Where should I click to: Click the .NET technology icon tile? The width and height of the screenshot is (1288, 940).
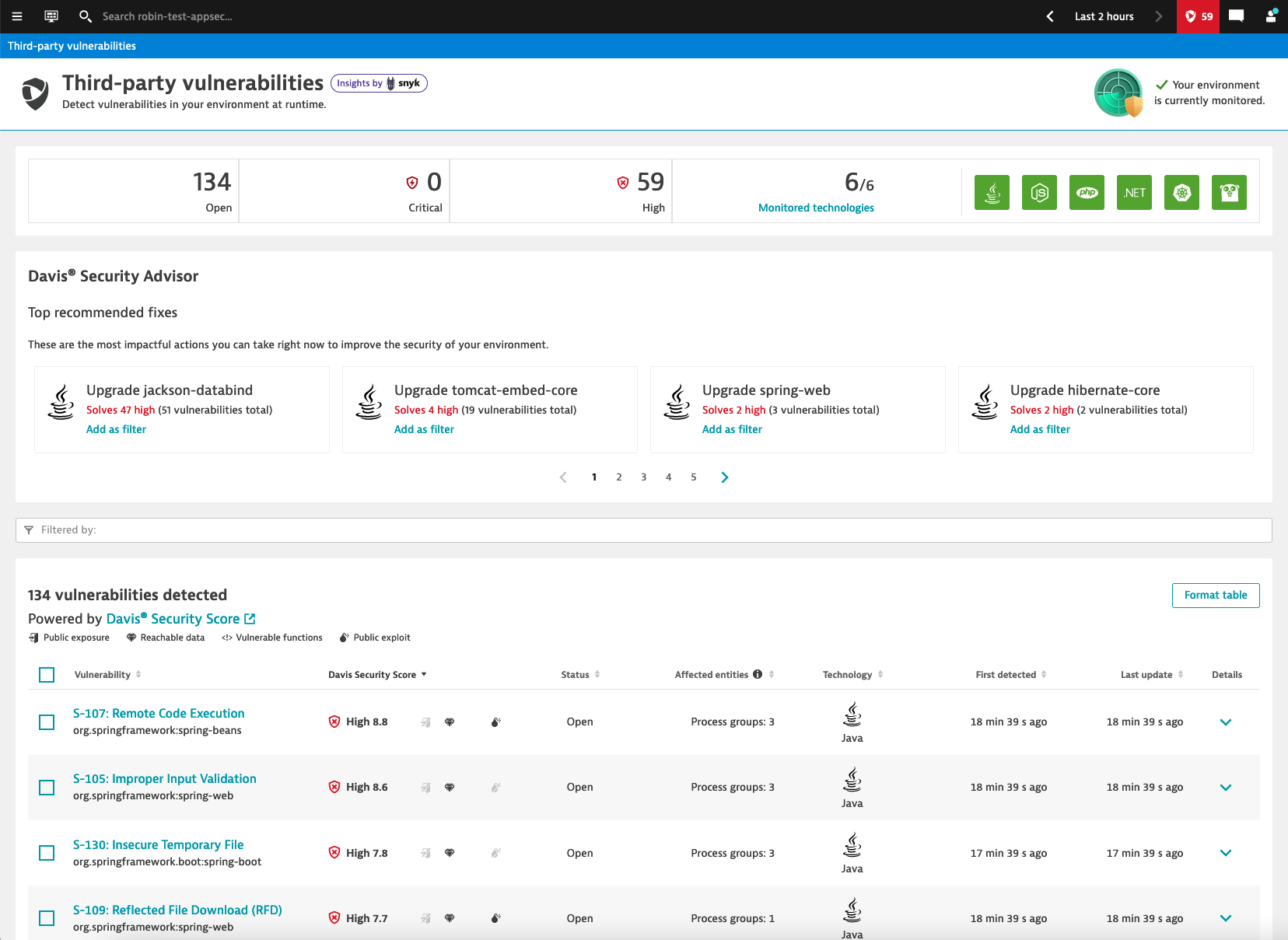click(x=1134, y=192)
